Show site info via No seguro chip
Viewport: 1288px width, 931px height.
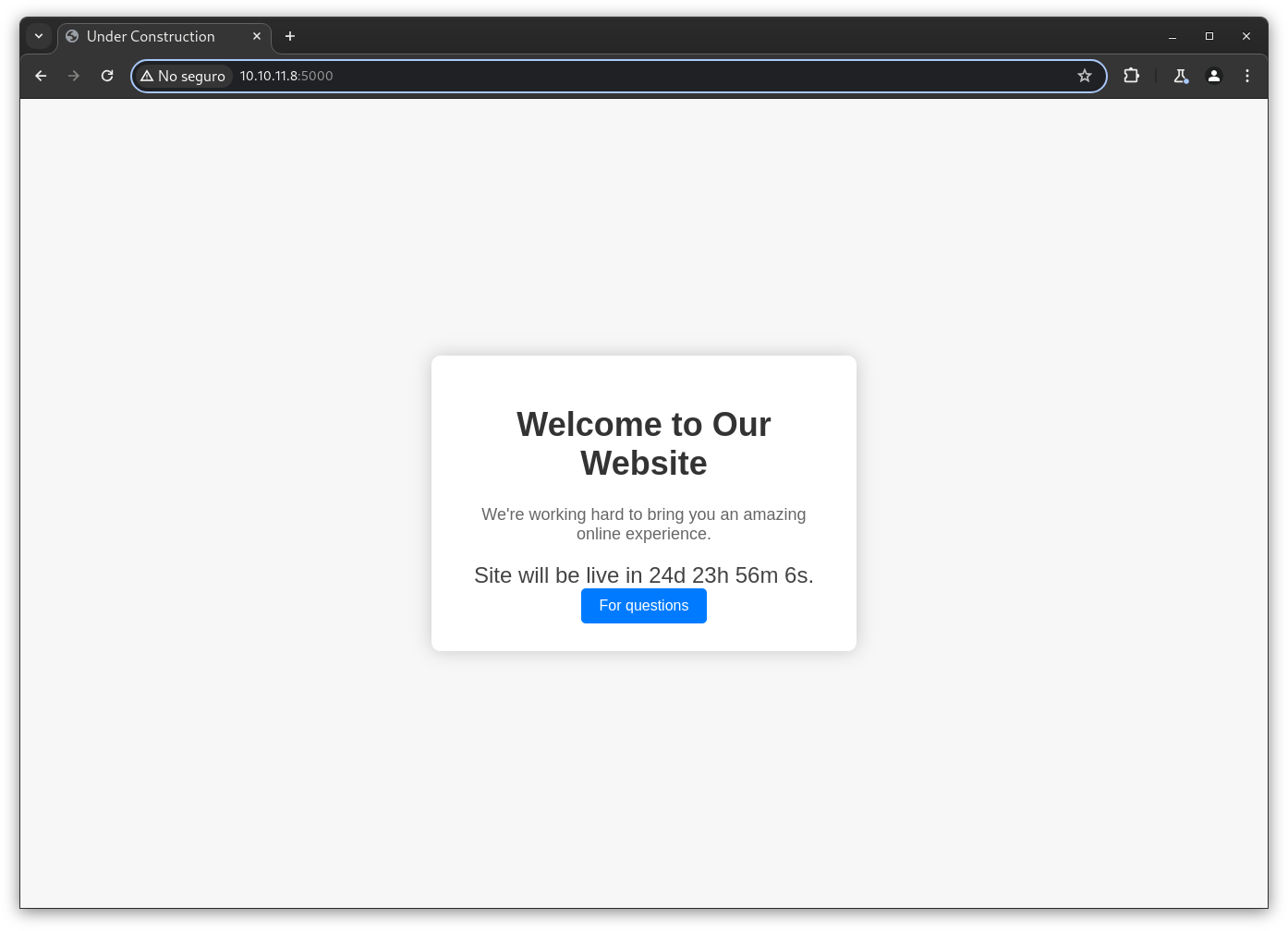tap(183, 76)
